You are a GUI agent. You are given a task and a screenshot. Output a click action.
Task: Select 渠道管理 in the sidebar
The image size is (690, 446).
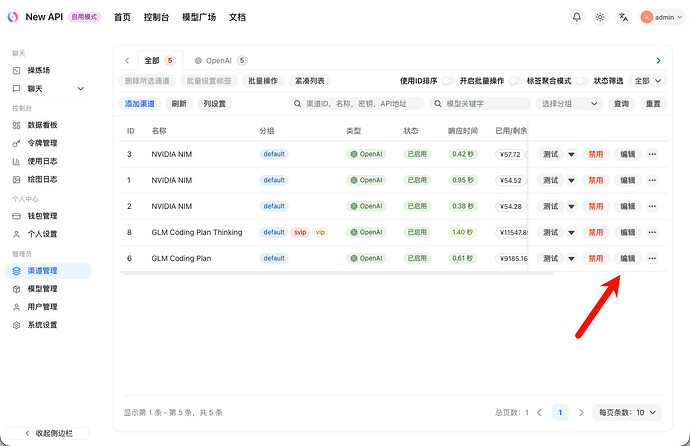pos(48,271)
